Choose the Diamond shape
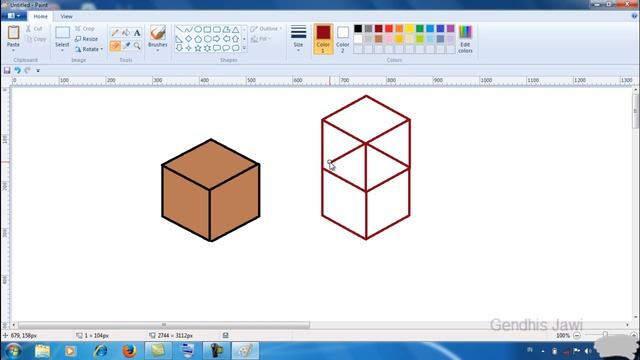This screenshot has height=360, width=640. [188, 39]
